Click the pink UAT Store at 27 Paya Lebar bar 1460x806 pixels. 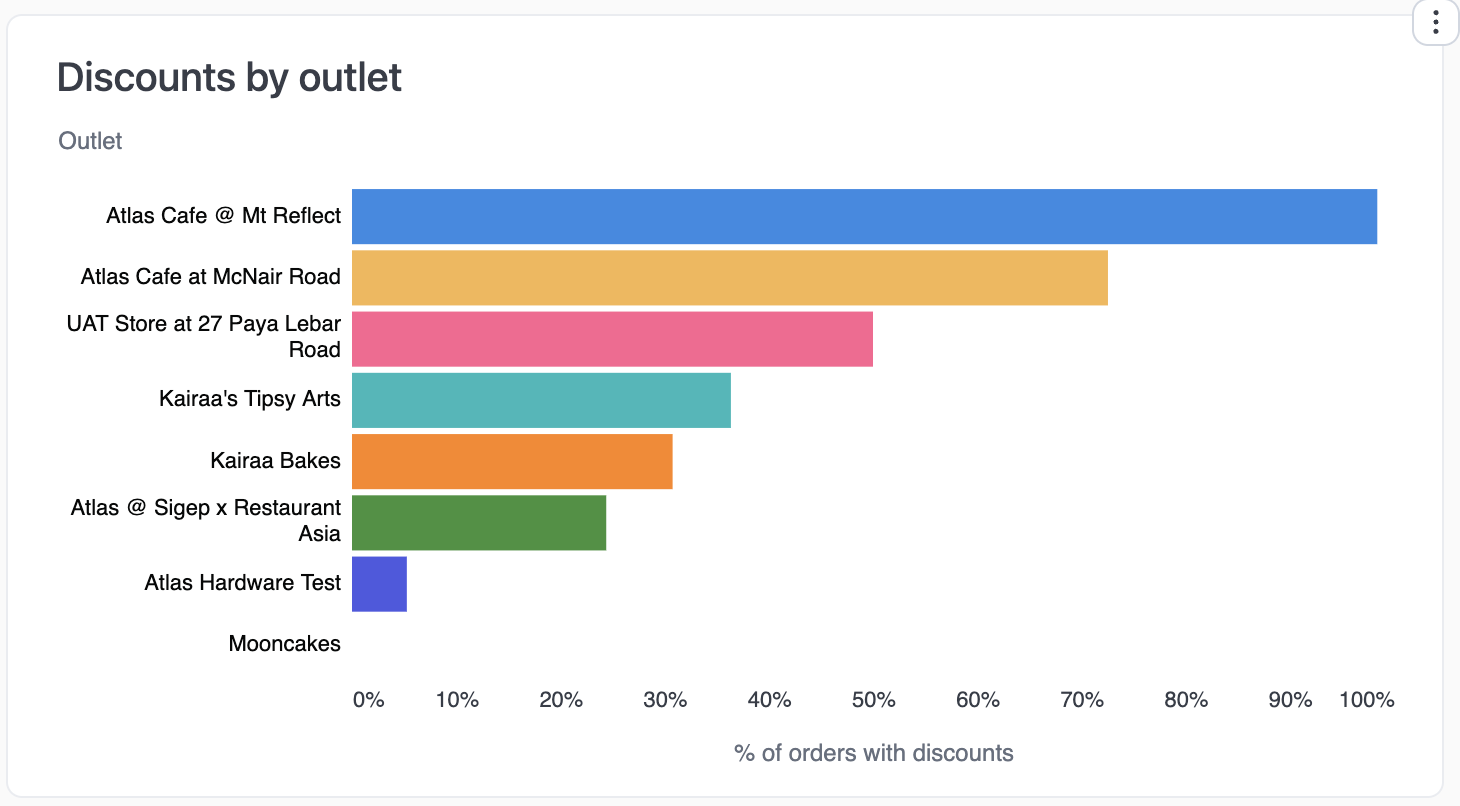point(610,339)
